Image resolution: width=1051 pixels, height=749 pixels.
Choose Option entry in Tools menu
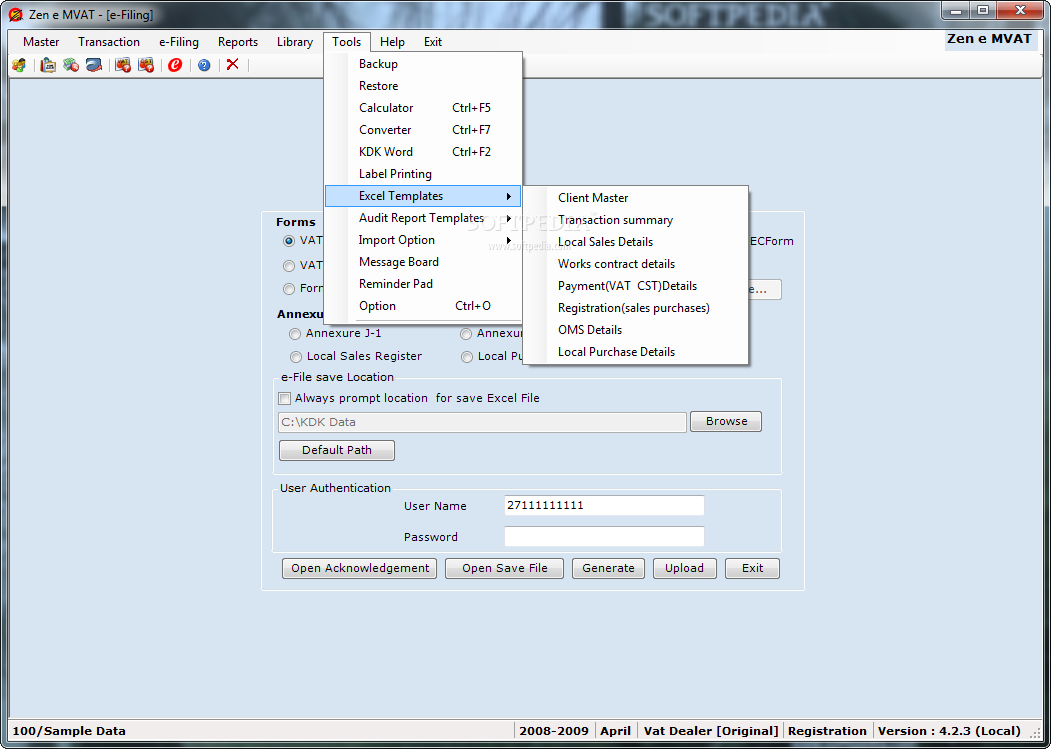(x=423, y=306)
